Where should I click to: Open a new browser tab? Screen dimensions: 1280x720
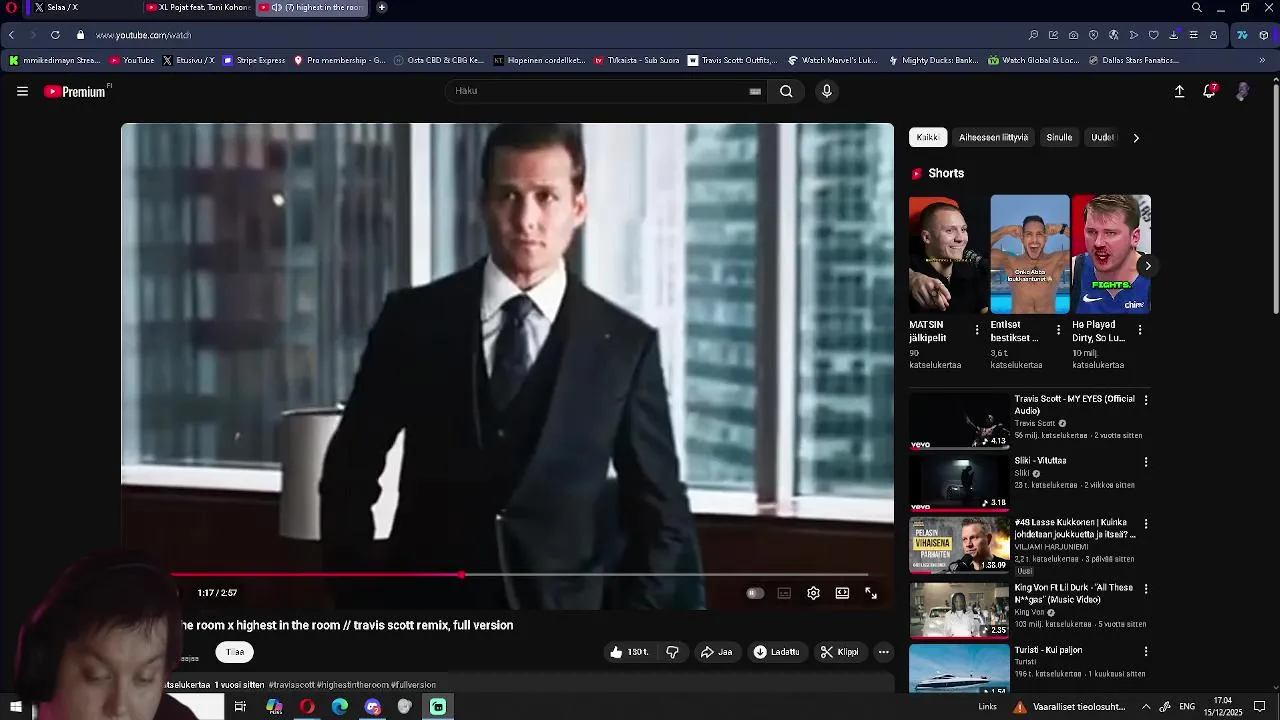tap(381, 7)
